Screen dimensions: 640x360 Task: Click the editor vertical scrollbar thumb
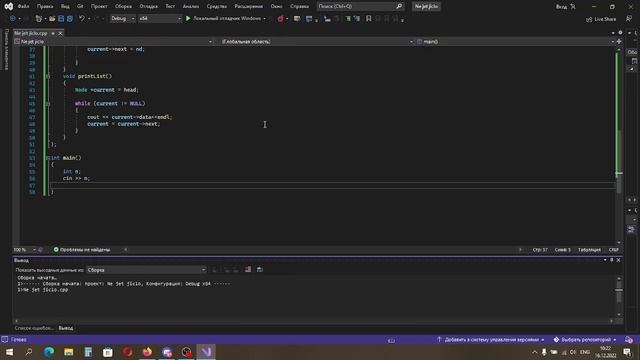click(619, 163)
